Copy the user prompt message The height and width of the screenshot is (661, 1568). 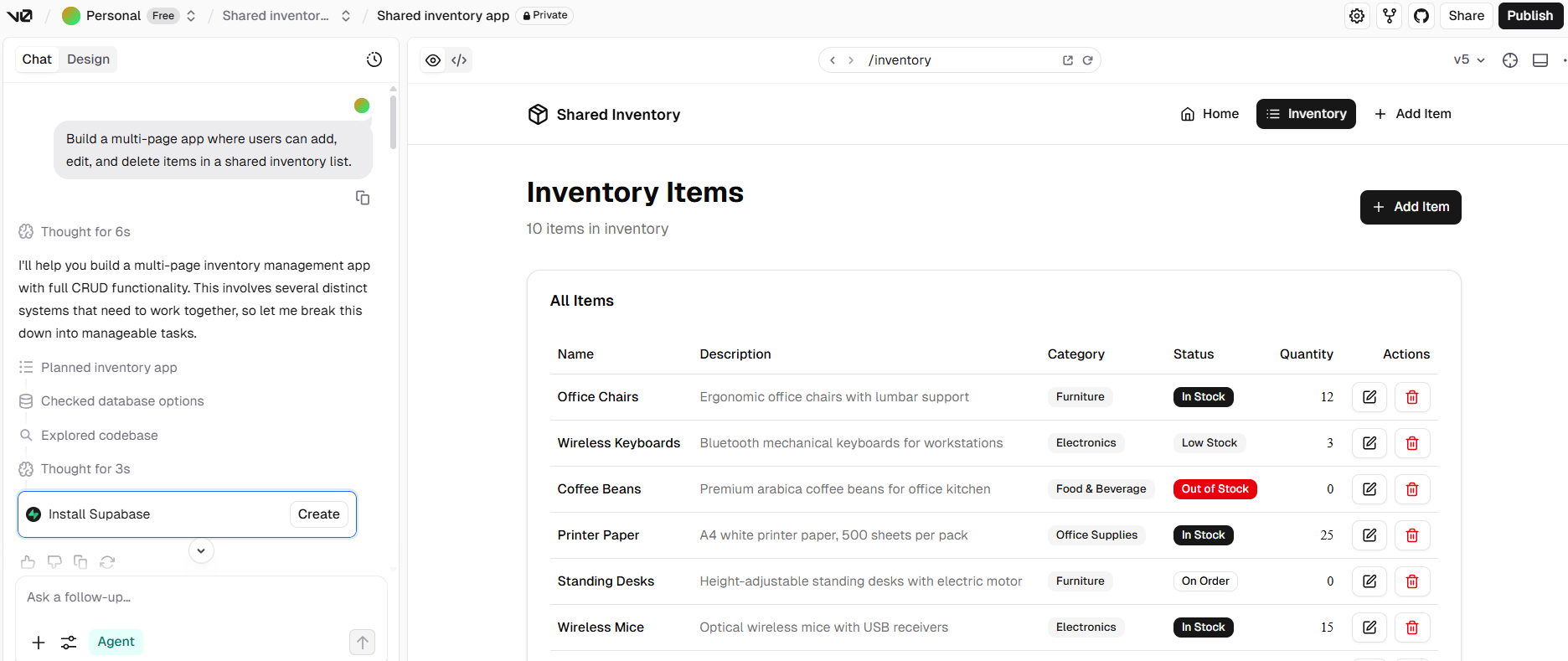pos(363,198)
